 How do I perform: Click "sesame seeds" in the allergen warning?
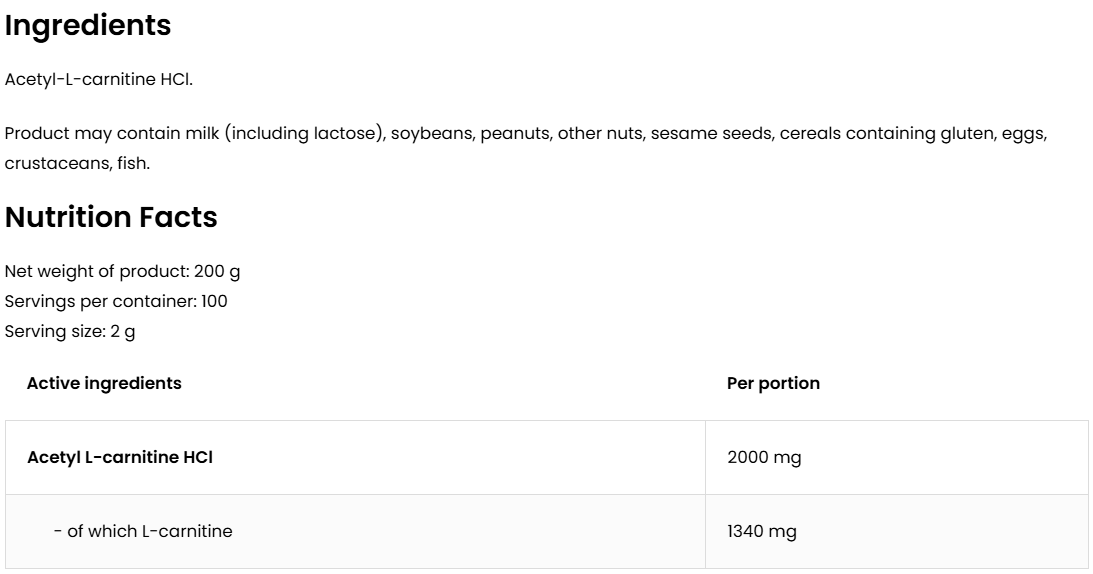tap(709, 134)
